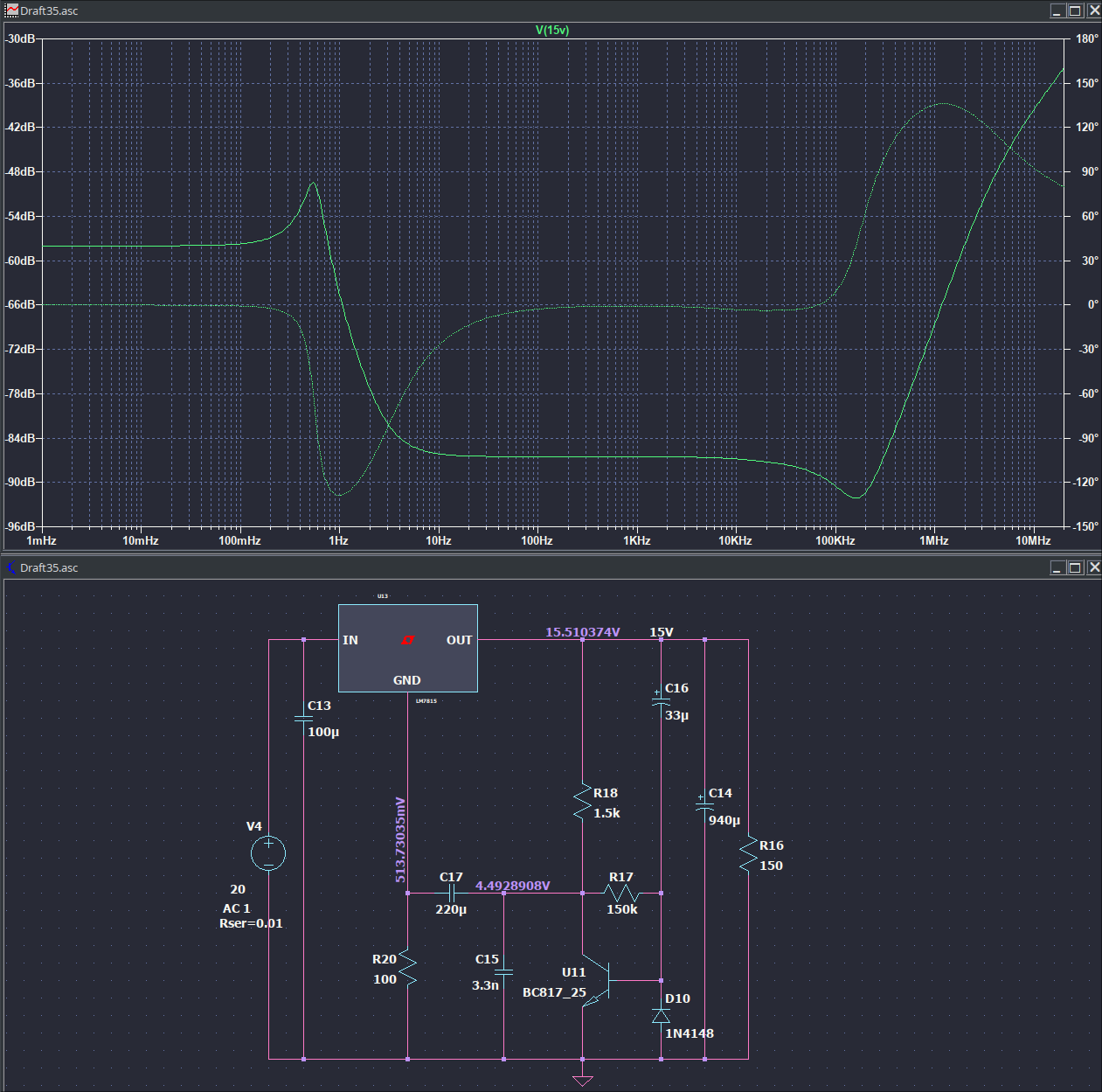
Task: Click the 150 value of R16
Action: click(771, 866)
